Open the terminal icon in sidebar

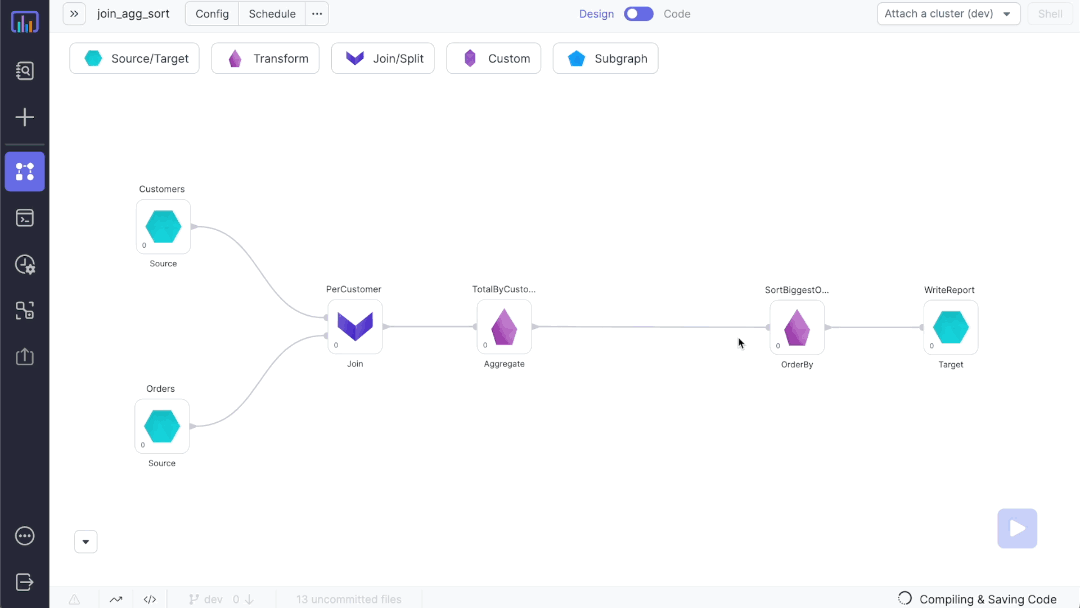tap(25, 218)
